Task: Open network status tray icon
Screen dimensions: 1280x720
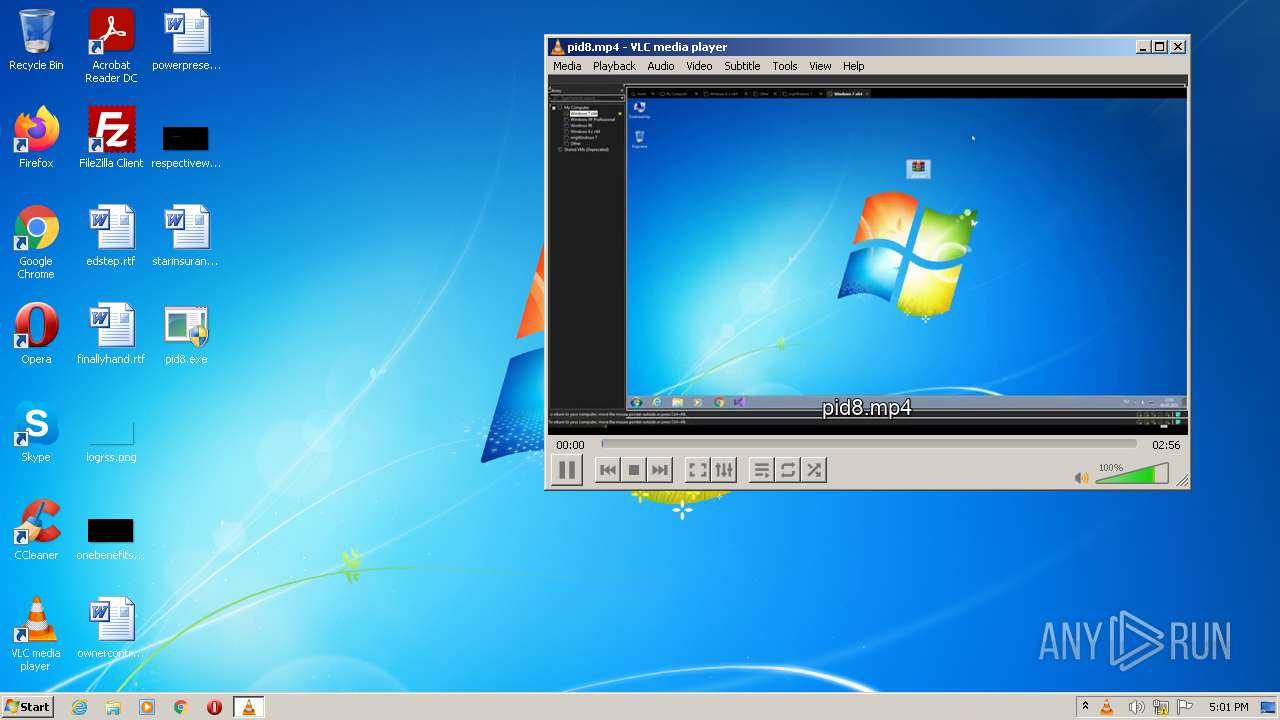Action: [1161, 707]
